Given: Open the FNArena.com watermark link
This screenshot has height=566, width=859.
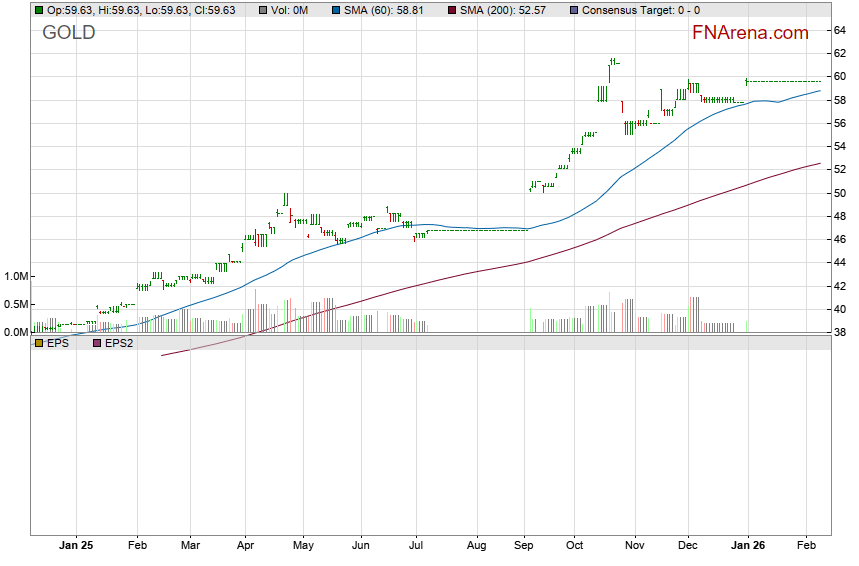Looking at the screenshot, I should pyautogui.click(x=750, y=33).
